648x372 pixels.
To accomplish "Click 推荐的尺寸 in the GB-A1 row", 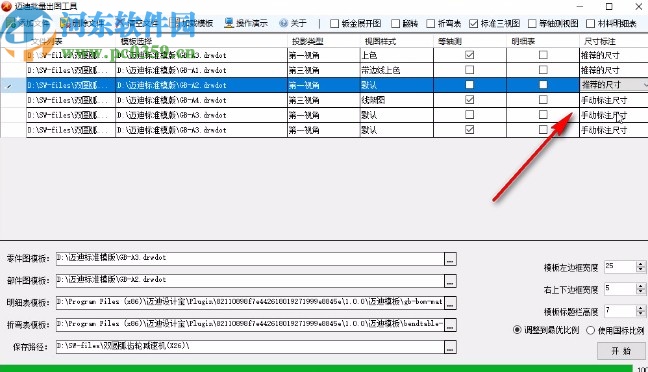I will coord(614,70).
